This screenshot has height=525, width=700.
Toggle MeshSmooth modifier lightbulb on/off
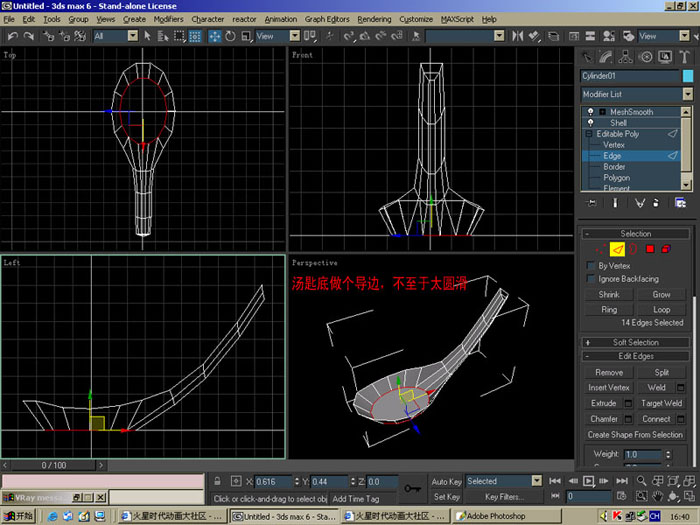591,112
